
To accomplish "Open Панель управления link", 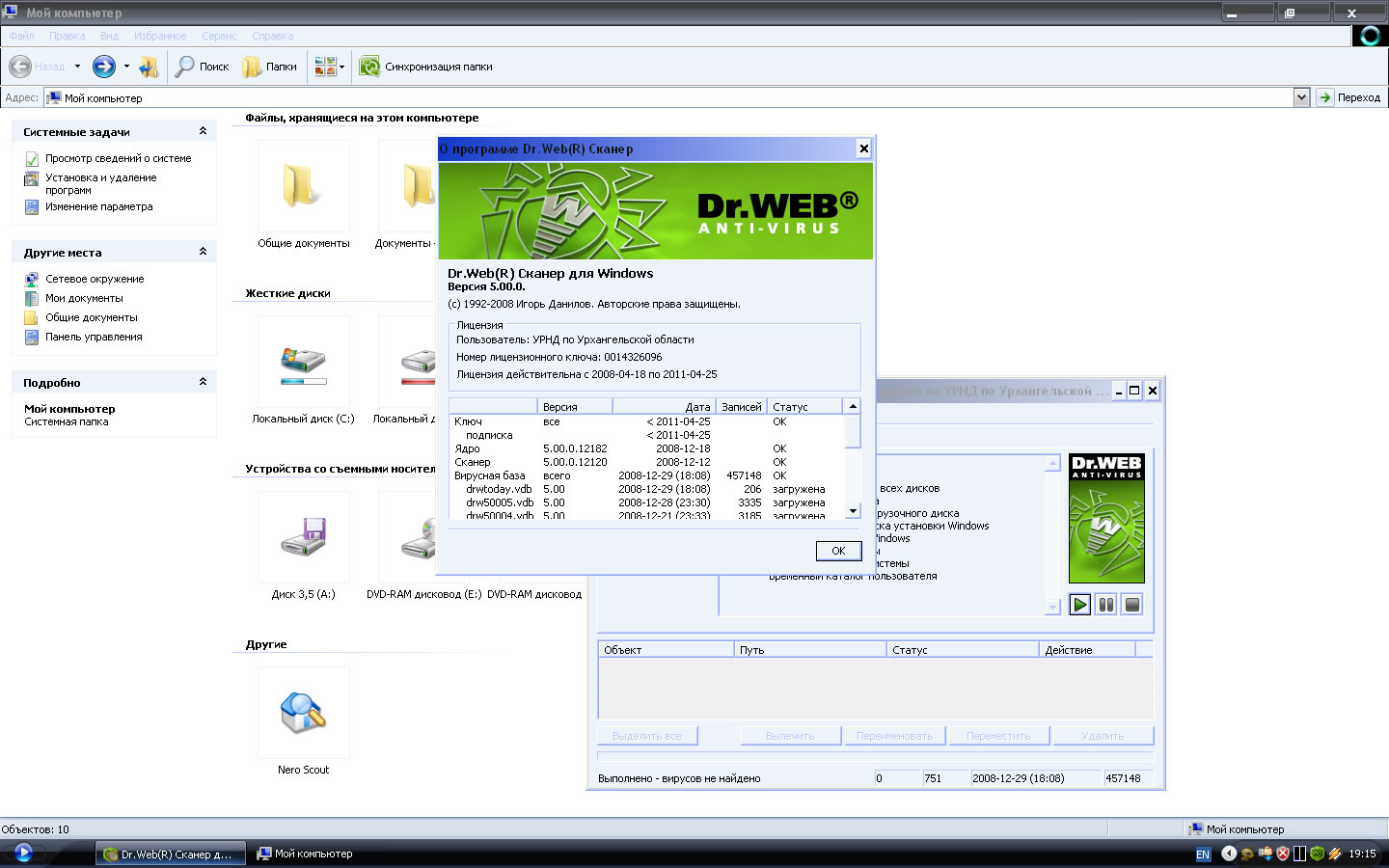I will 94,337.
